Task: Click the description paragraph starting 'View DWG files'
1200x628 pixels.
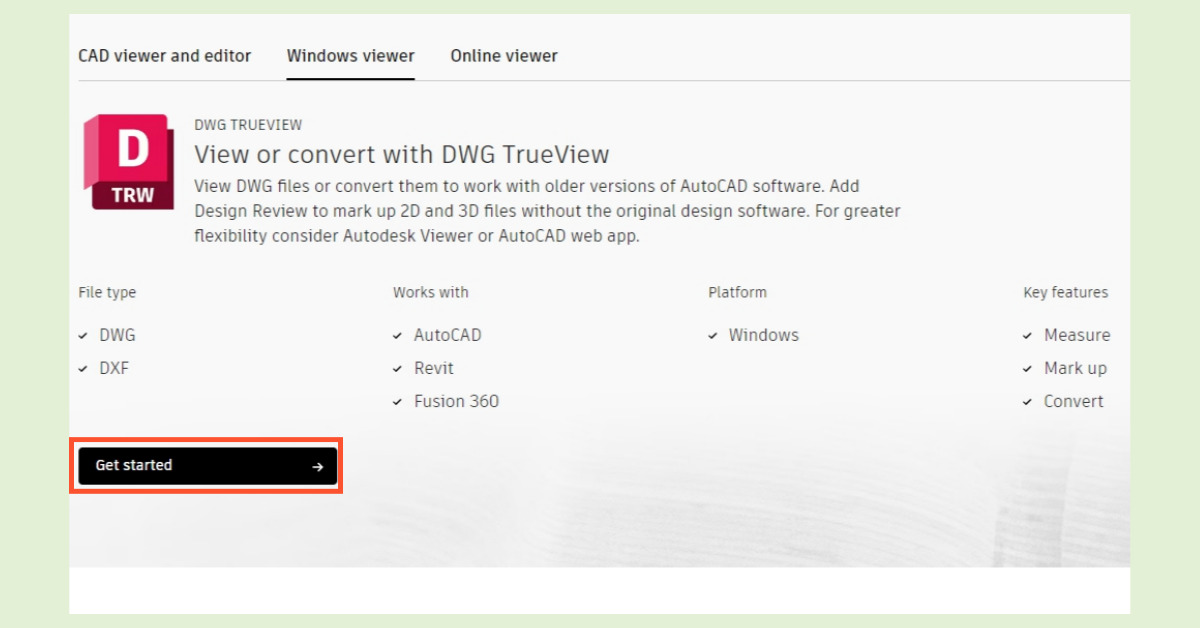Action: coord(547,211)
